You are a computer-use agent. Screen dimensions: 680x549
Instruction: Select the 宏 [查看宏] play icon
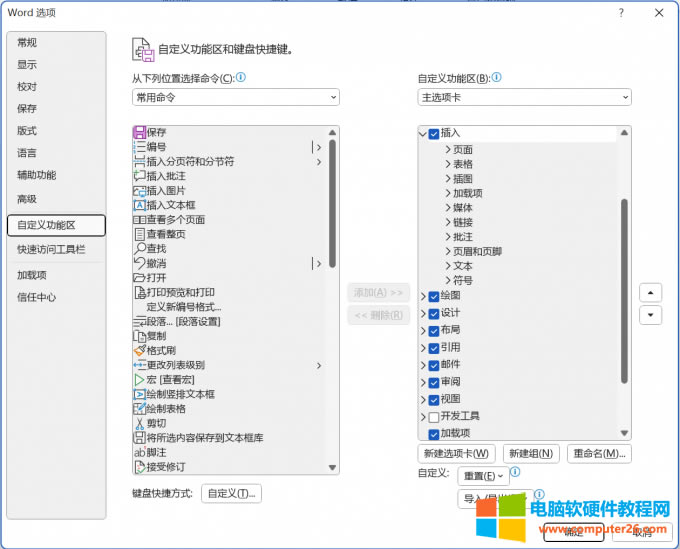(140, 380)
